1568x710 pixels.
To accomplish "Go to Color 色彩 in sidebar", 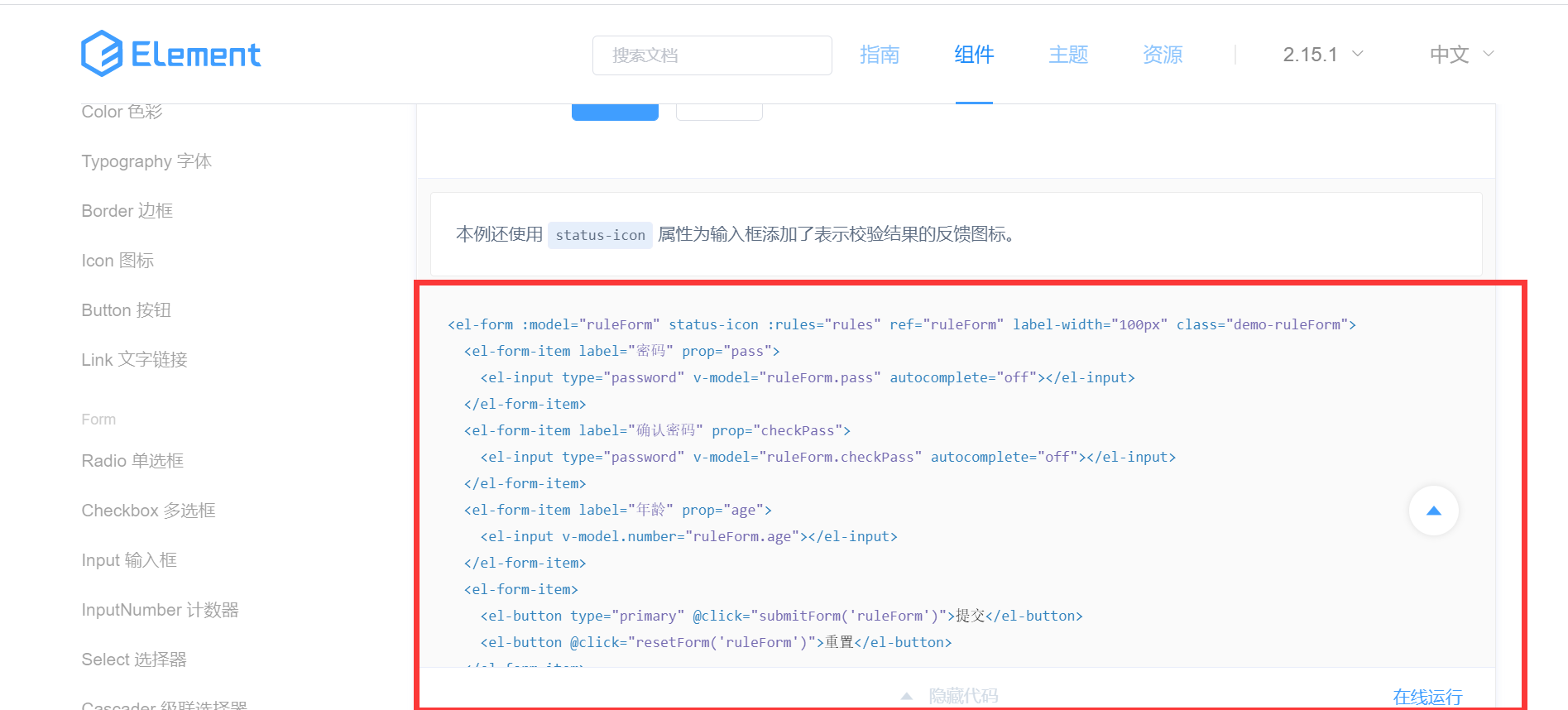I will coord(122,112).
